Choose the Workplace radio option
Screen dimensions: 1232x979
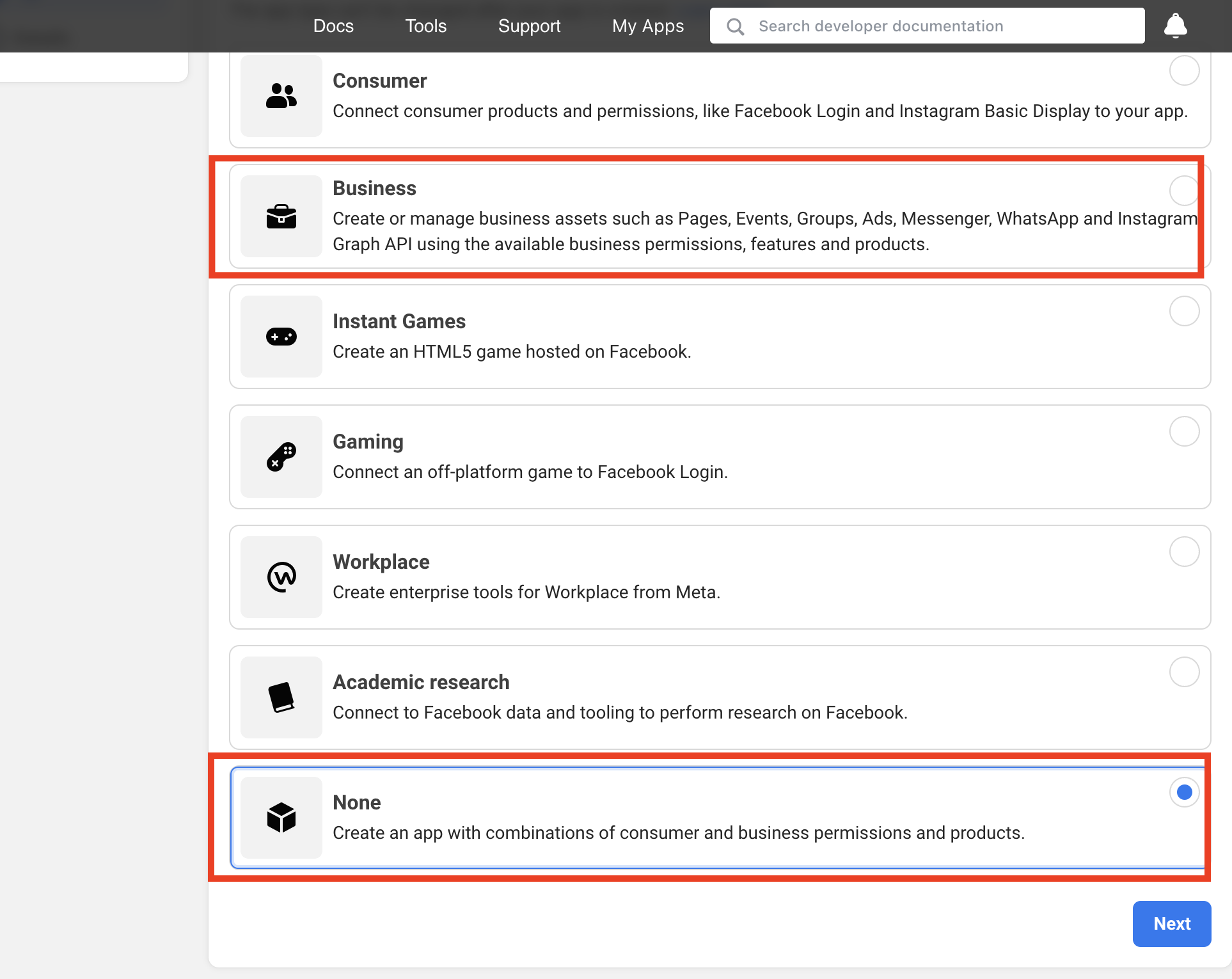point(1184,552)
